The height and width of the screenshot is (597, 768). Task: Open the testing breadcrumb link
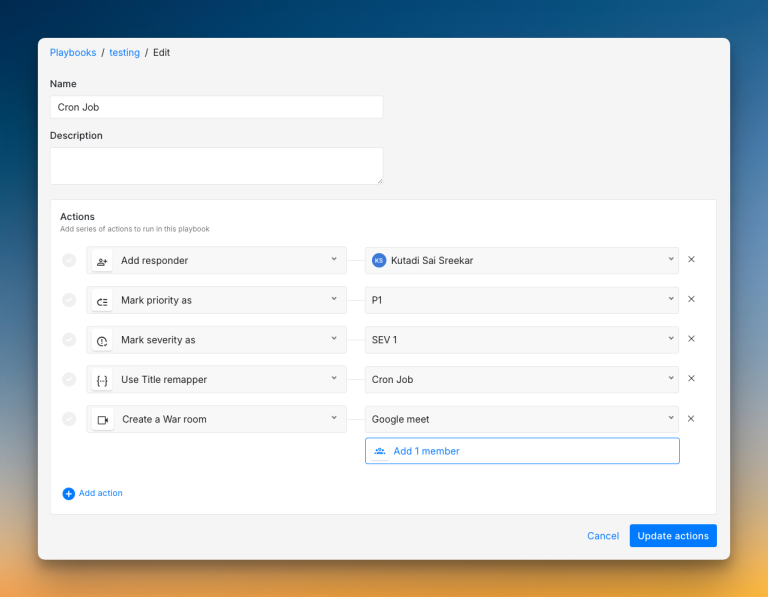pyautogui.click(x=124, y=52)
